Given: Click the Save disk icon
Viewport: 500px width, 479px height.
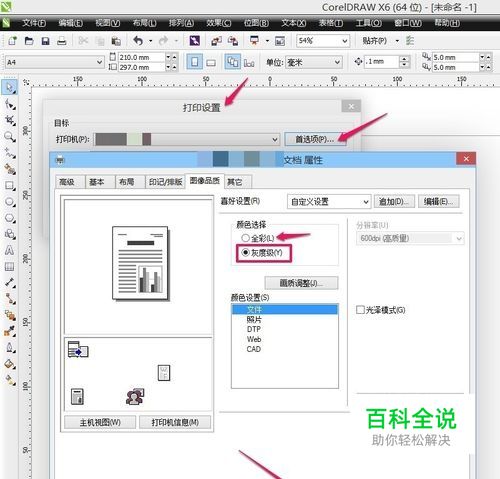Looking at the screenshot, I should (45, 41).
